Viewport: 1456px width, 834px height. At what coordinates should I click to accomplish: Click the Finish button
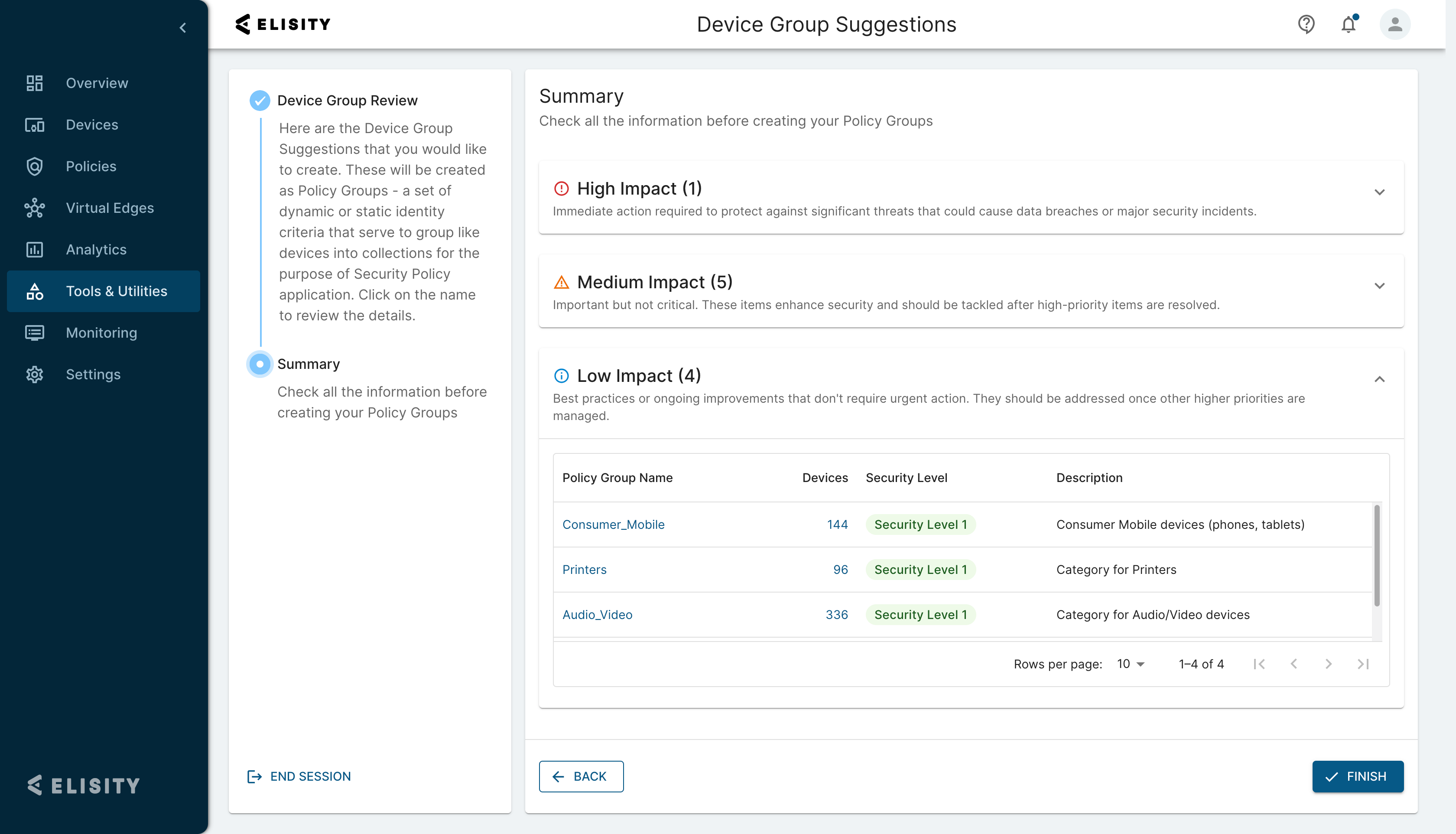point(1358,777)
